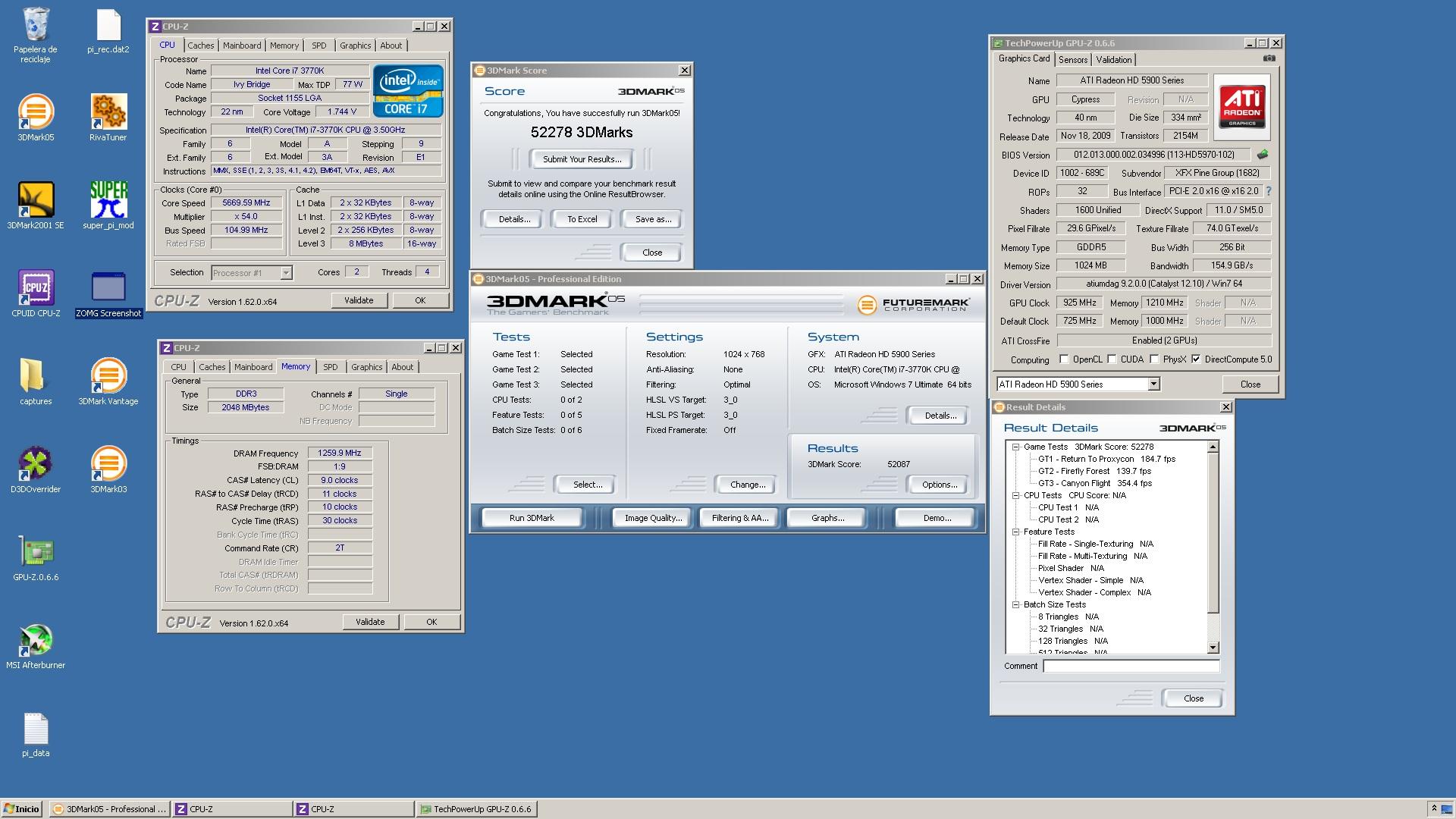Click Validate in the top CPU-Z window

tap(359, 300)
